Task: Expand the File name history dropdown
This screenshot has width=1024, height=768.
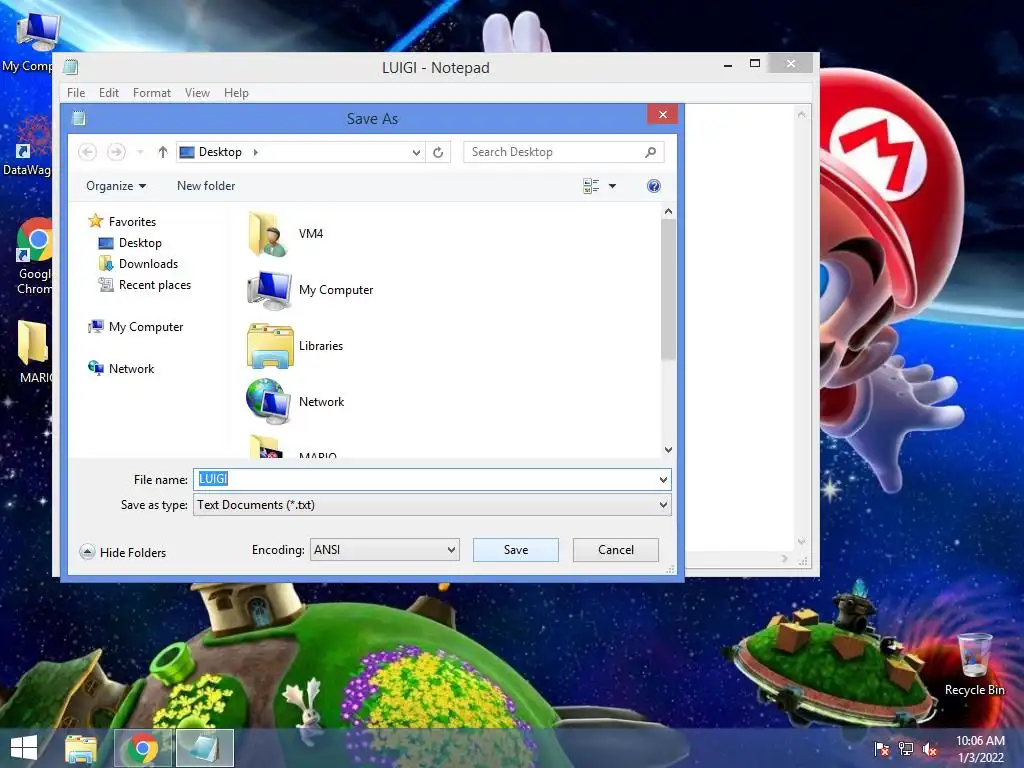Action: tap(664, 479)
